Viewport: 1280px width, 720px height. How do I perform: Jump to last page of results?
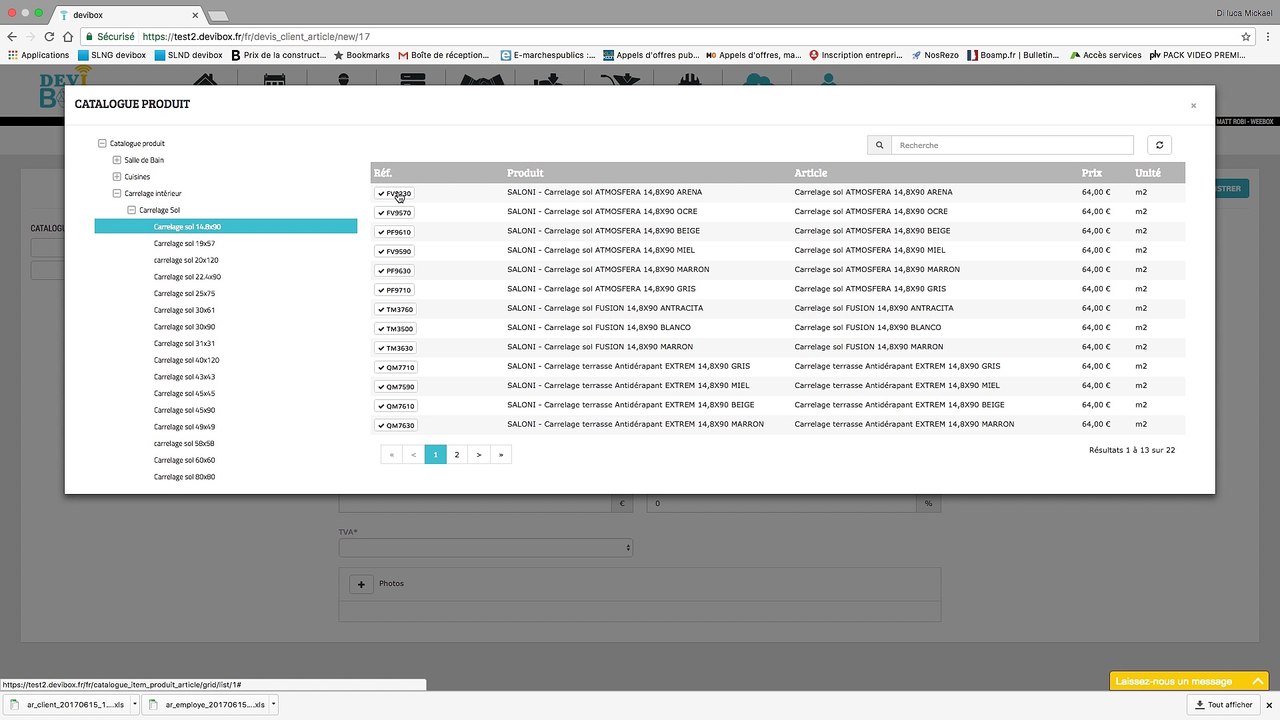pyautogui.click(x=501, y=455)
